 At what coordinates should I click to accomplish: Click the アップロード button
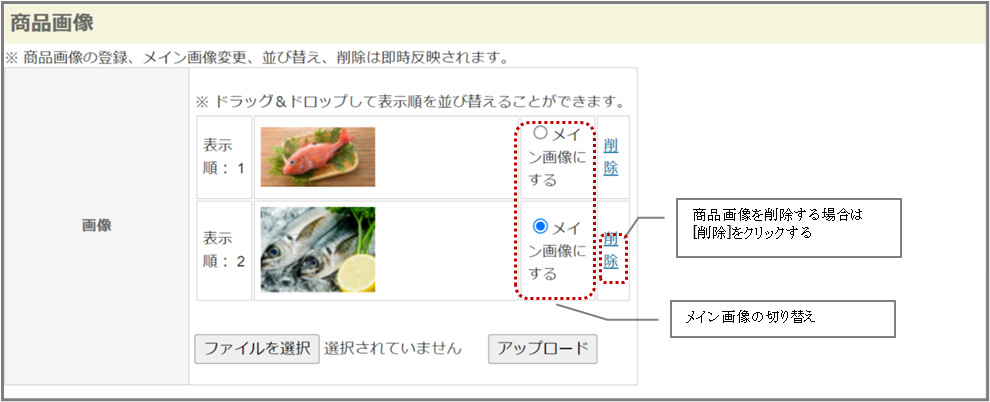[542, 348]
